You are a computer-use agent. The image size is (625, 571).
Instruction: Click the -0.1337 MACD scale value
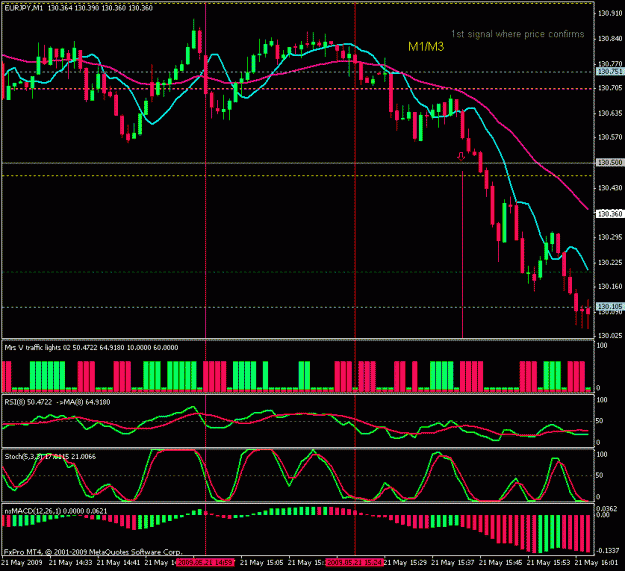(607, 551)
